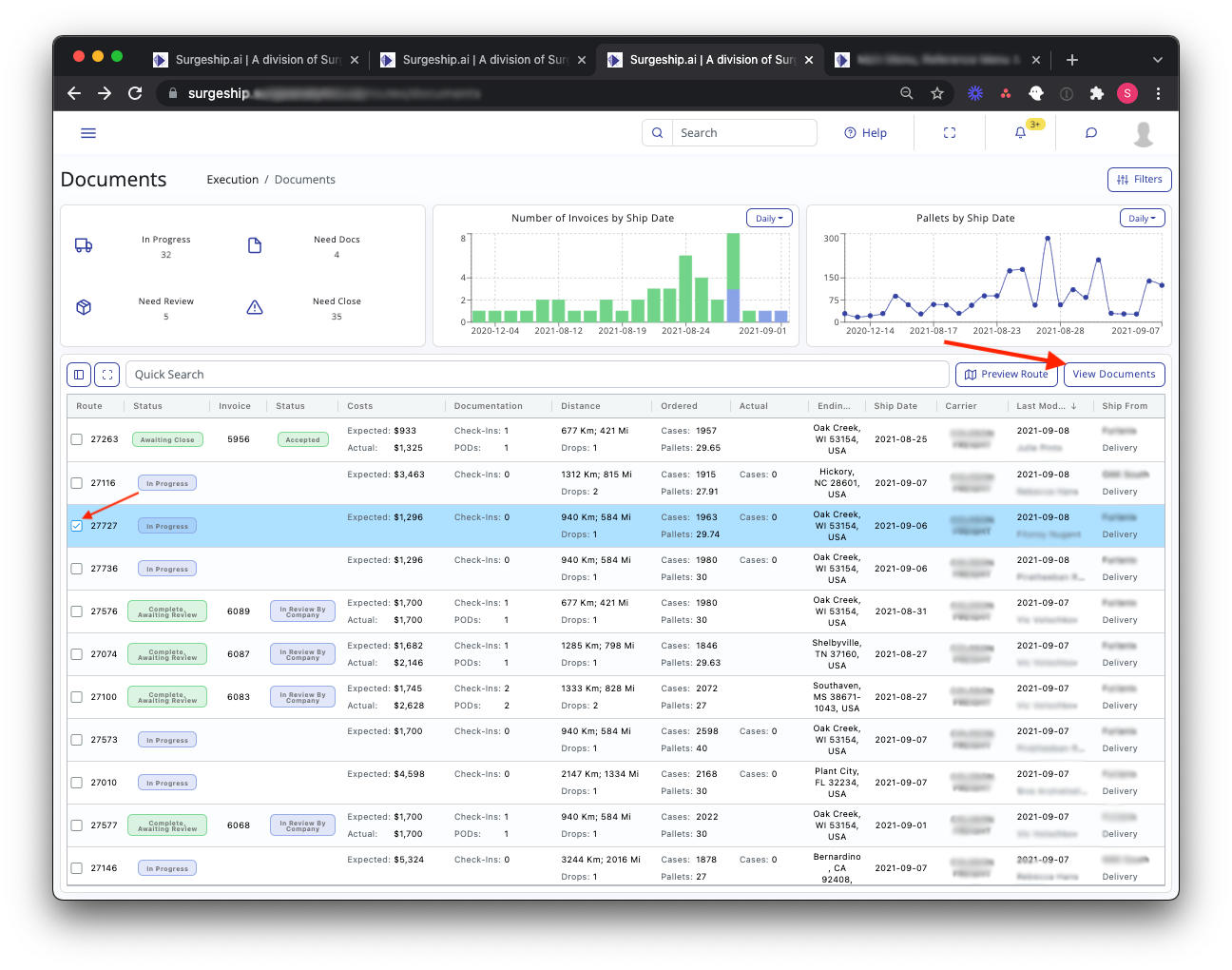Click In Review By Company badge for 6089

point(302,611)
